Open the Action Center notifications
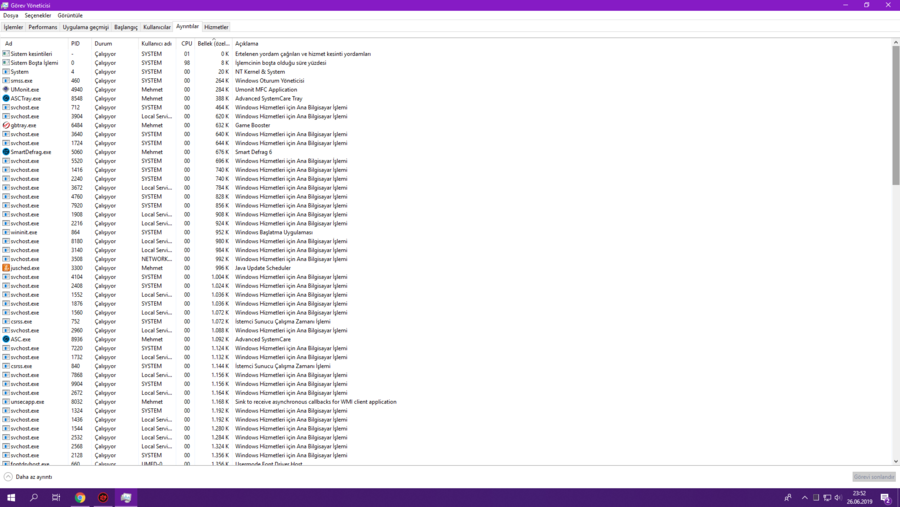900x507 pixels. tap(885, 498)
